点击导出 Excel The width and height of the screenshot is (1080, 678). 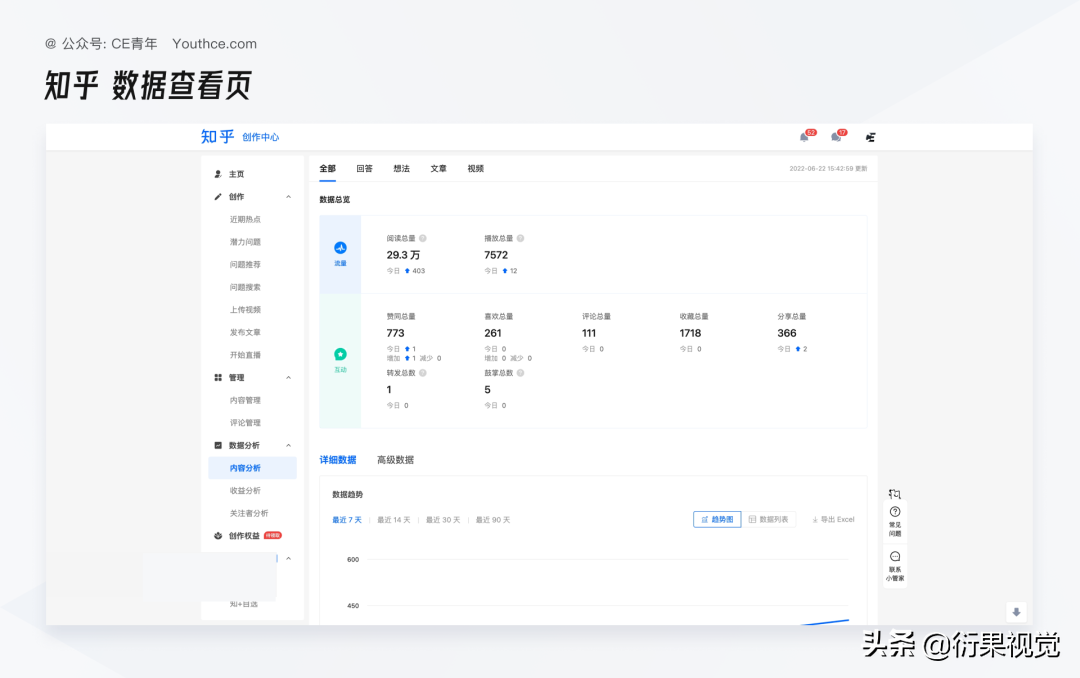click(x=833, y=519)
